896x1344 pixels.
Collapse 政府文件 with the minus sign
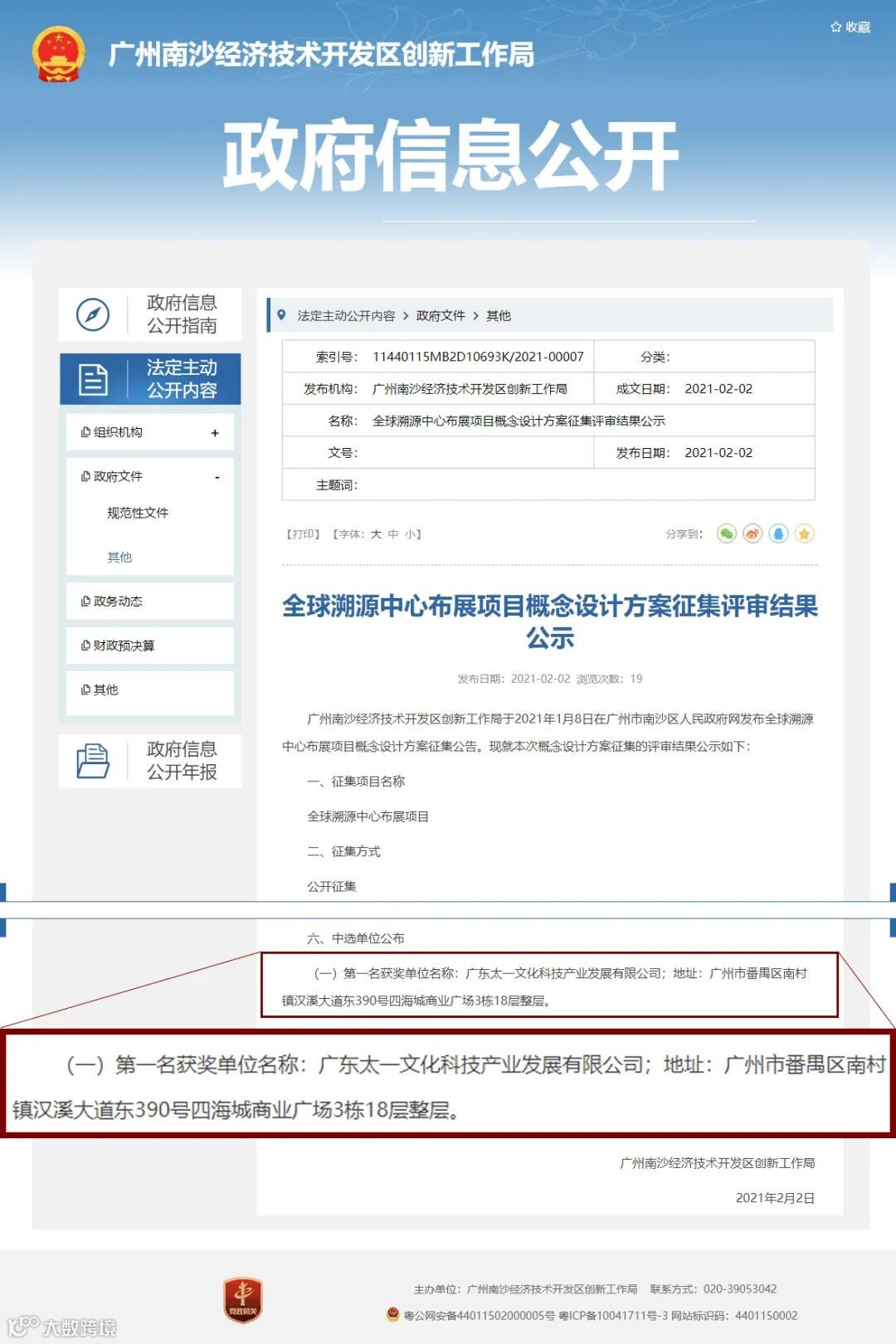(217, 477)
